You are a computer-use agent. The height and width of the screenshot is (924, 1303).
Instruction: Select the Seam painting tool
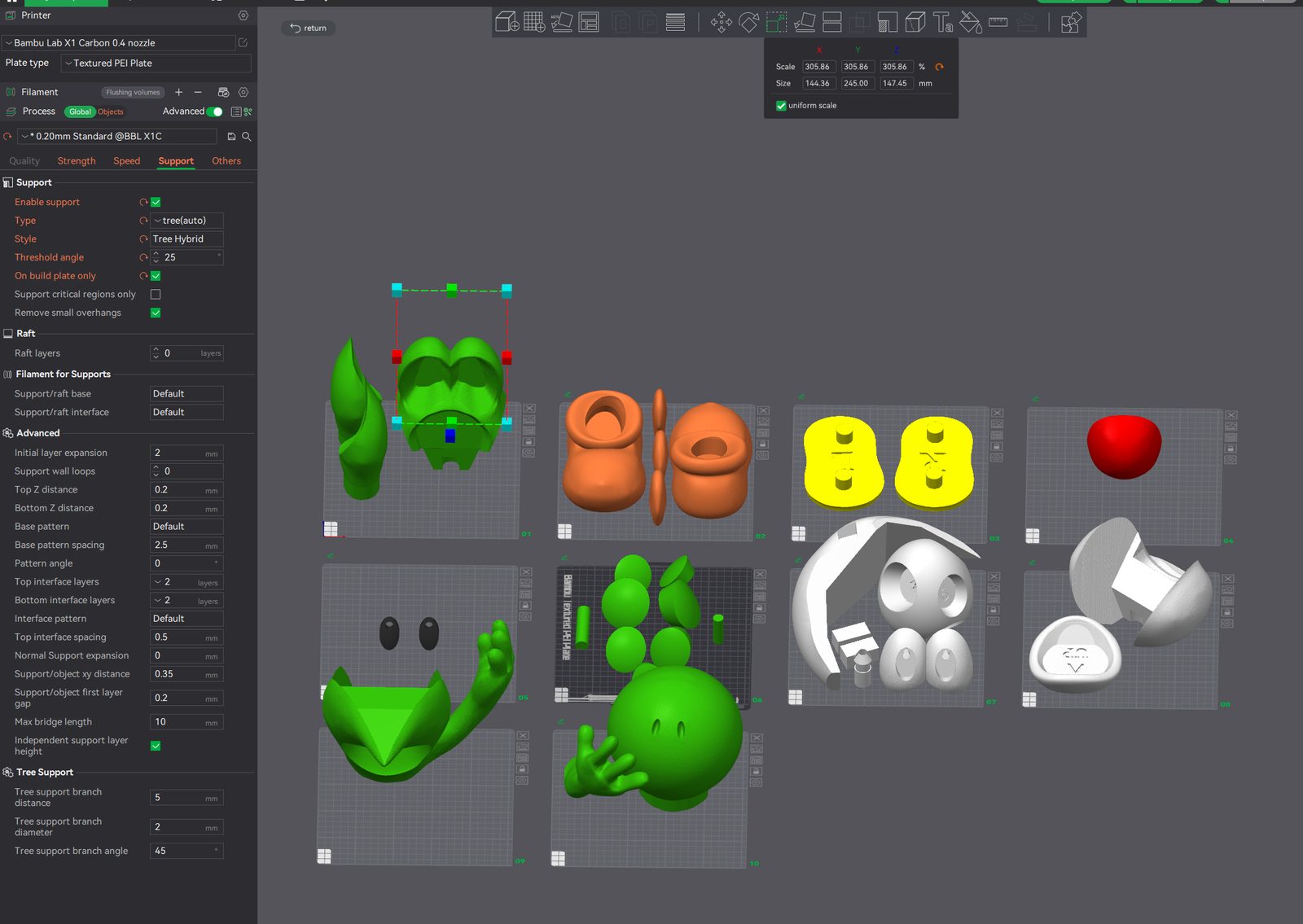pyautogui.click(x=915, y=22)
